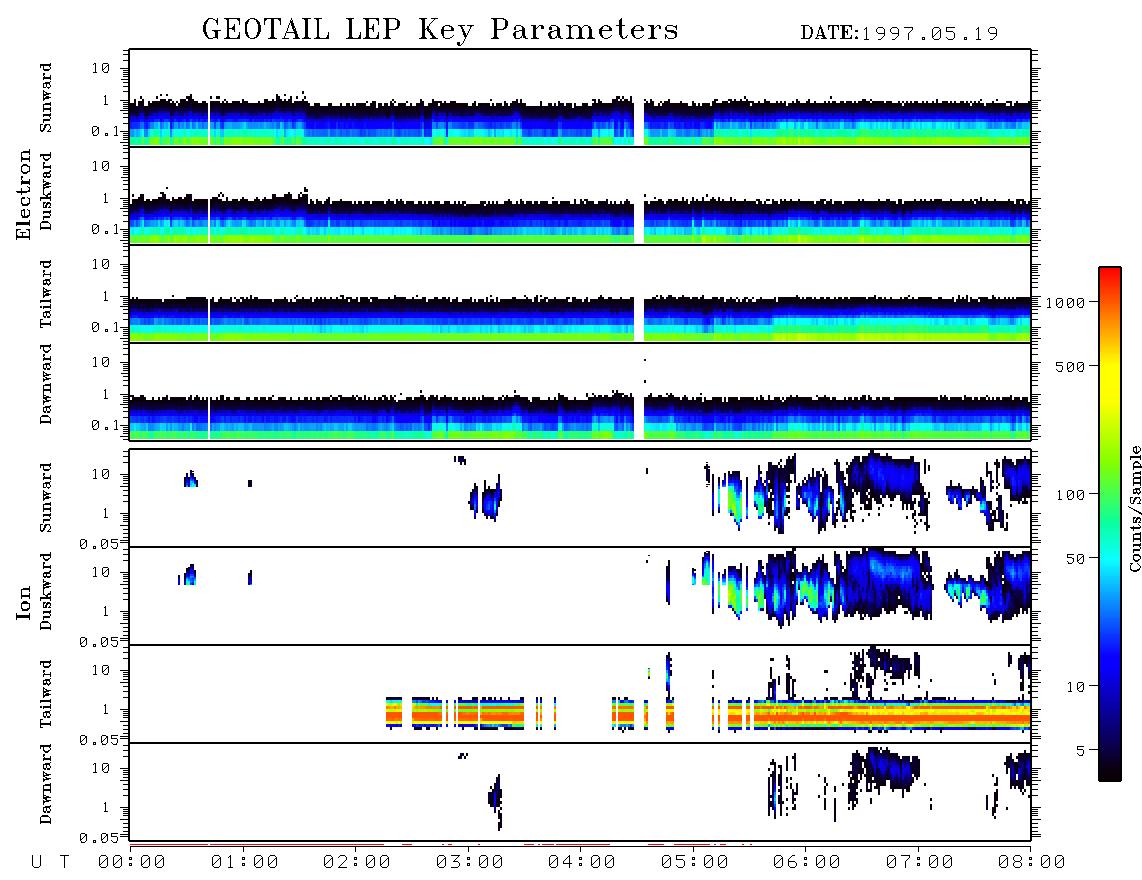This screenshot has width=1142, height=880.
Task: Select the Electron Sunward panel label
Action: point(46,98)
